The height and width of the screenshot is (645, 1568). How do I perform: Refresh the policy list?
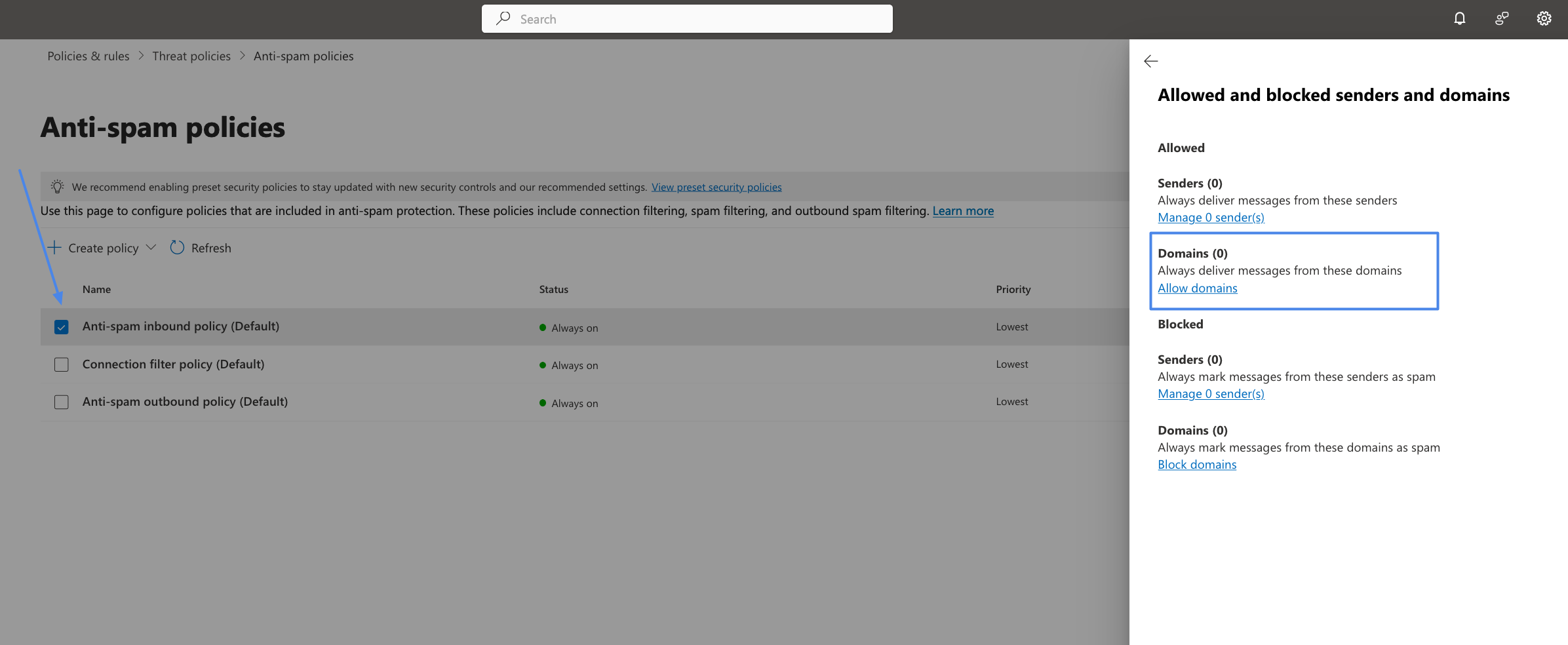coord(200,248)
